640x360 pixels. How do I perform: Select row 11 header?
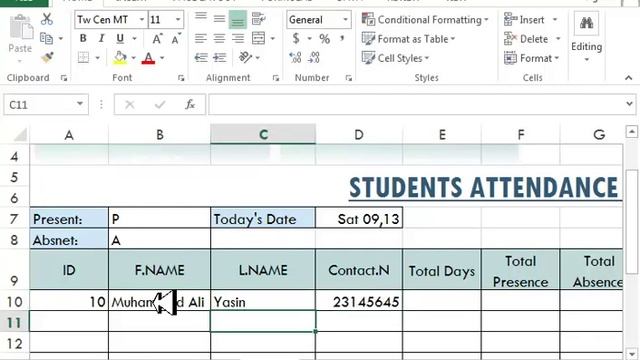tap(15, 323)
